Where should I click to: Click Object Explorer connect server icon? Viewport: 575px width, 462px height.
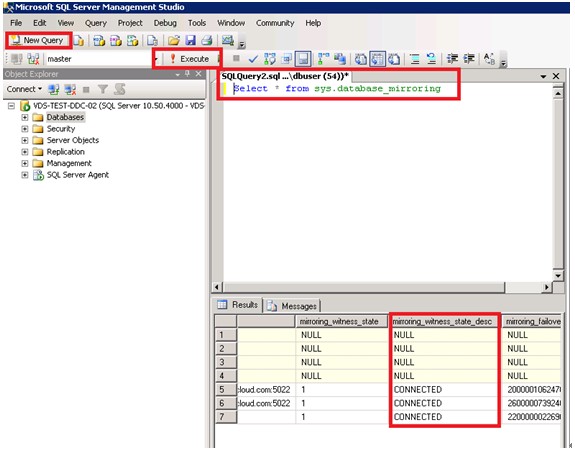tap(54, 89)
